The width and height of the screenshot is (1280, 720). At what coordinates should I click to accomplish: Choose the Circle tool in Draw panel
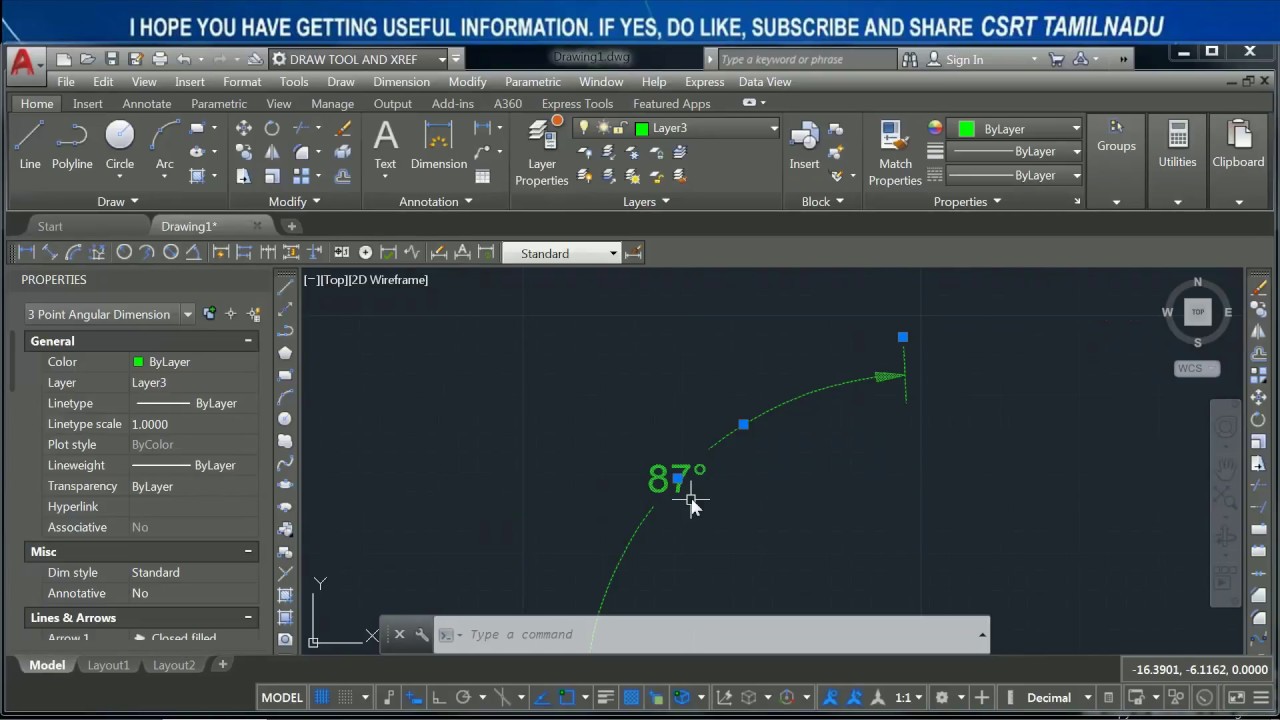click(x=120, y=145)
